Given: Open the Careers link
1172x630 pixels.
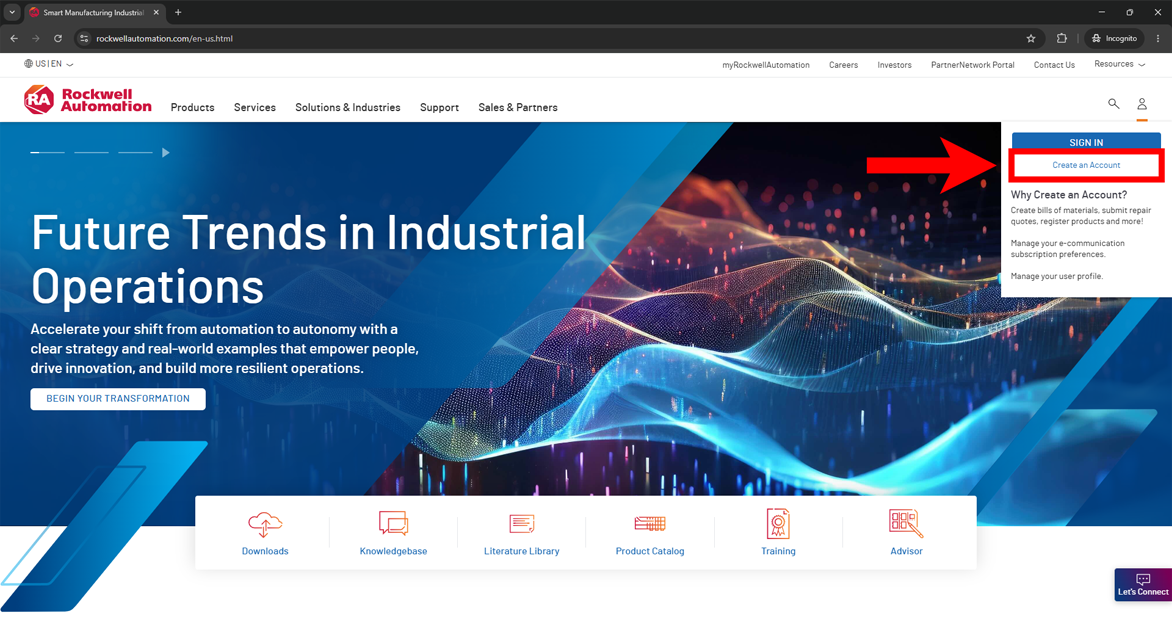Looking at the screenshot, I should tap(843, 65).
